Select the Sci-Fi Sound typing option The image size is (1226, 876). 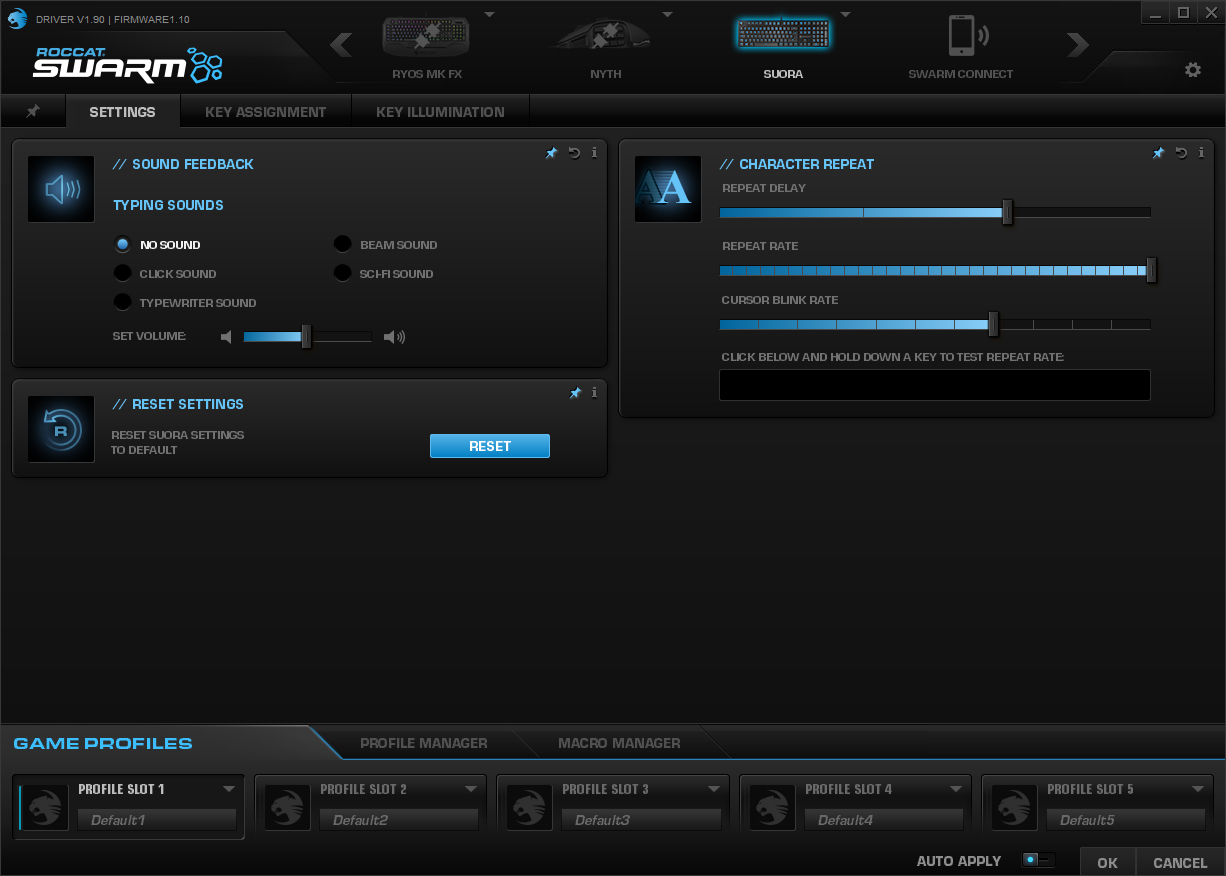point(343,274)
